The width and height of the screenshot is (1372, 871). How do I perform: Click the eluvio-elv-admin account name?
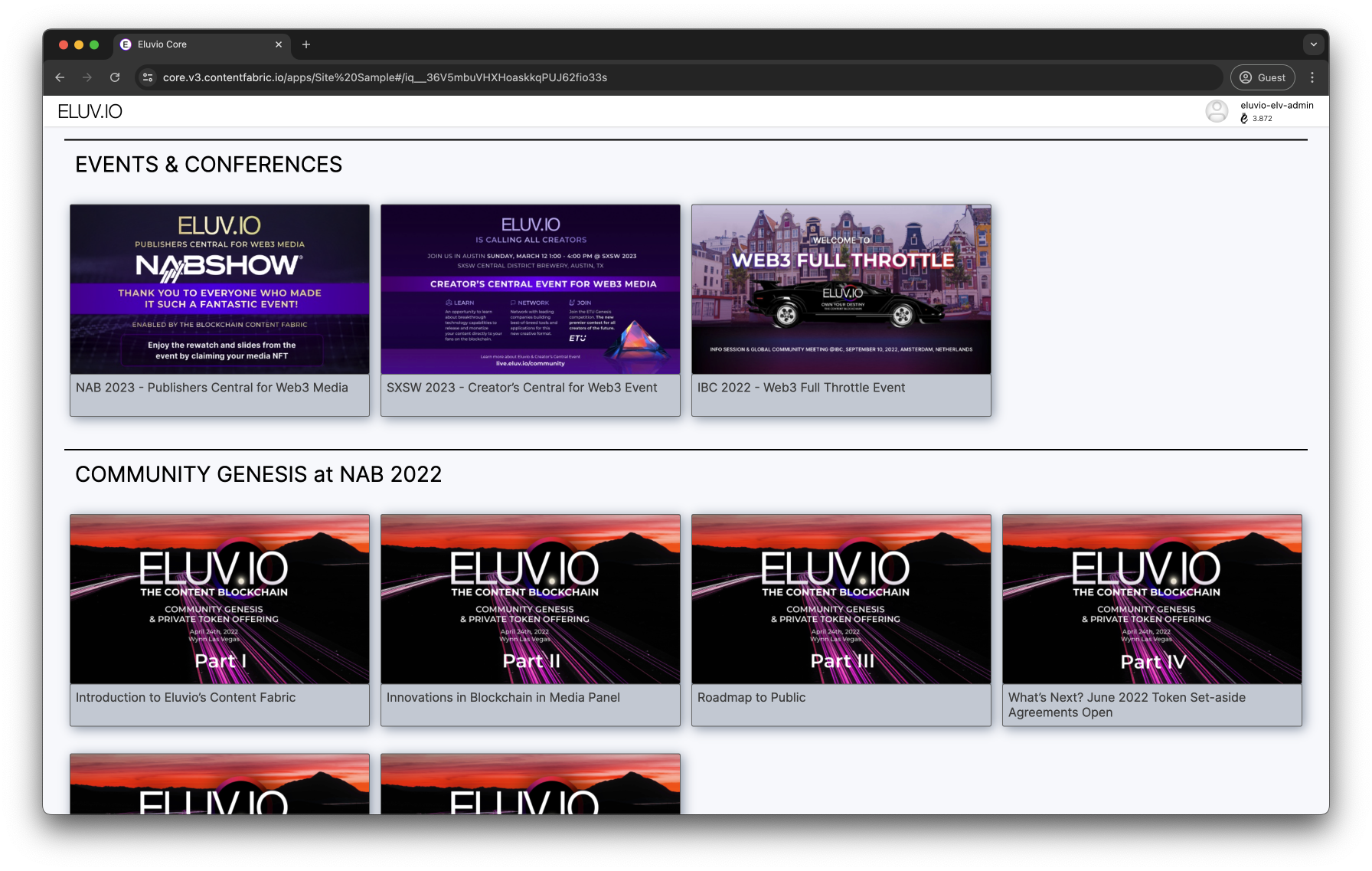[1277, 106]
